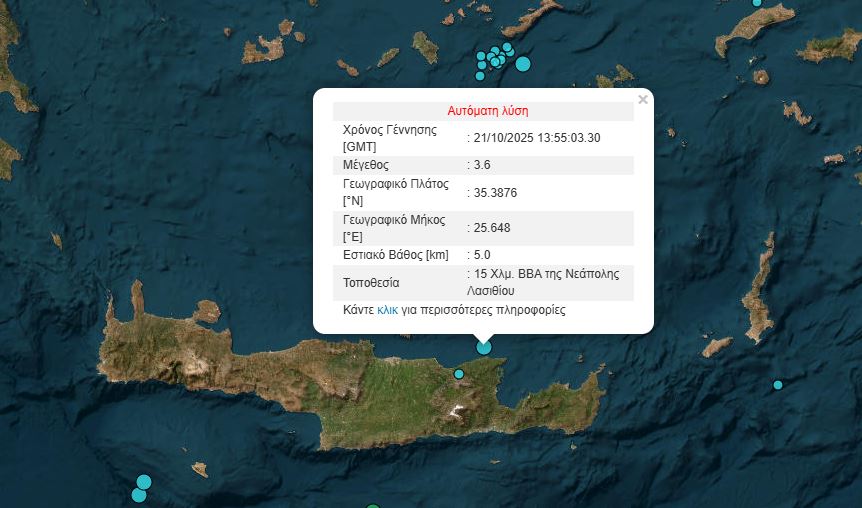862x508 pixels.
Task: Click the green marker at the bottom edge
Action: click(373, 507)
